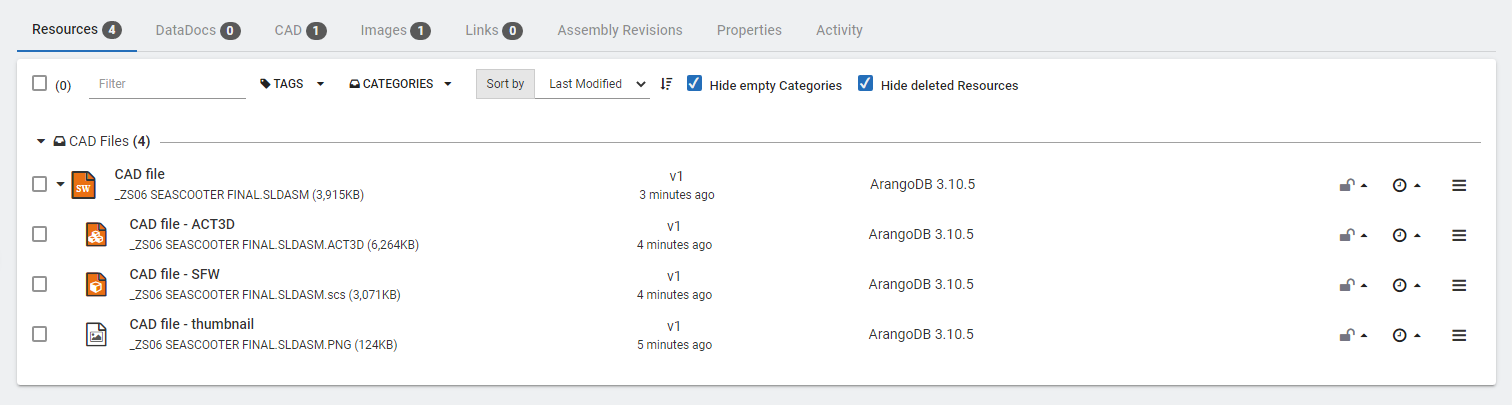
Task: Click the SFW file type icon
Action: click(96, 285)
